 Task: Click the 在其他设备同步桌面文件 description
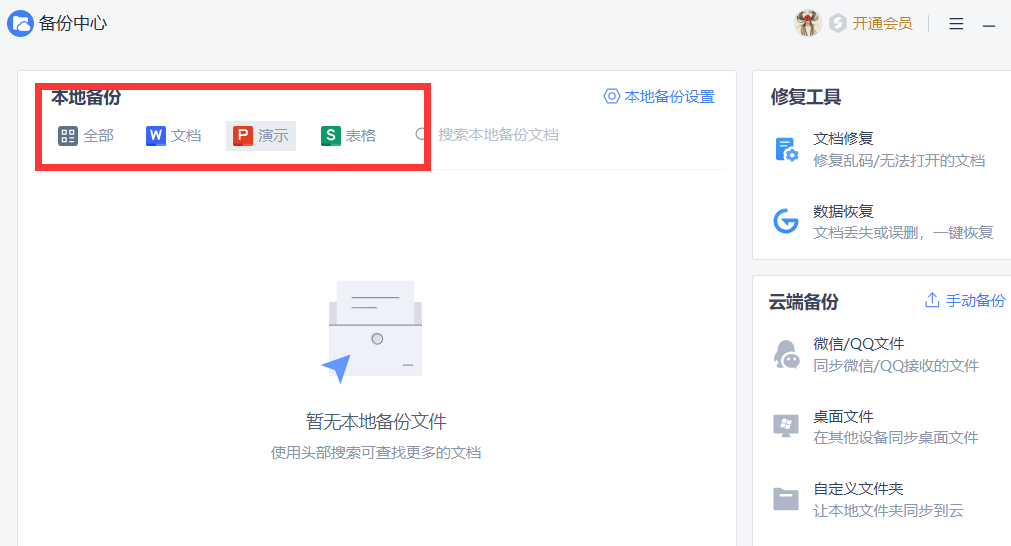pos(896,438)
